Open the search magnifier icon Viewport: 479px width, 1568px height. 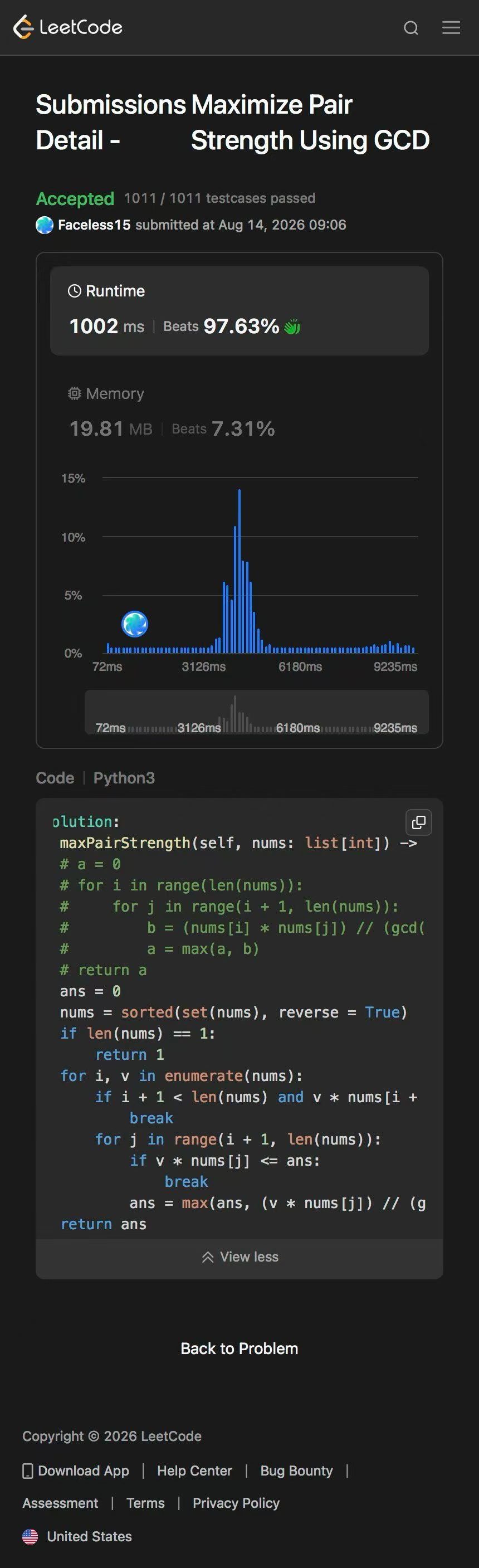click(411, 28)
